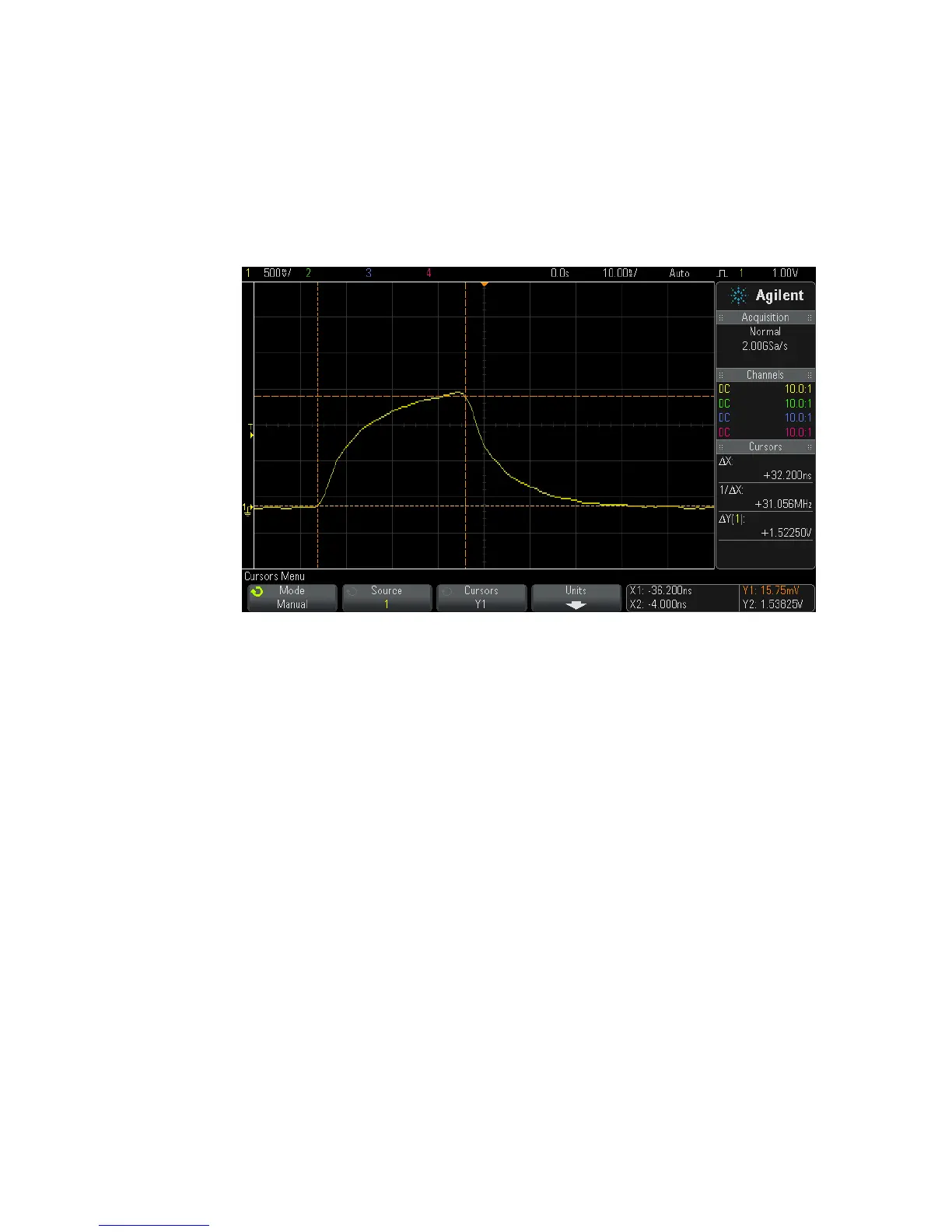Click the orange trigger time reference marker
This screenshot has height=1232, width=952.
[484, 284]
